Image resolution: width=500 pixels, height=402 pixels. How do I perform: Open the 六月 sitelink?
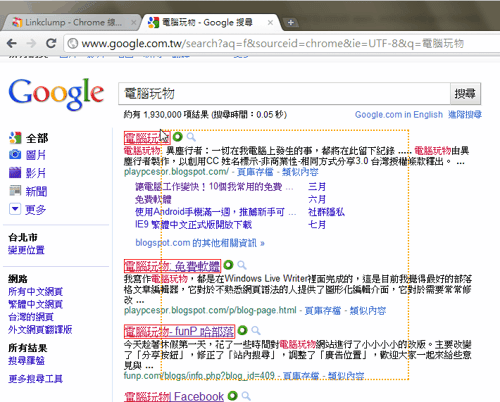tap(317, 199)
